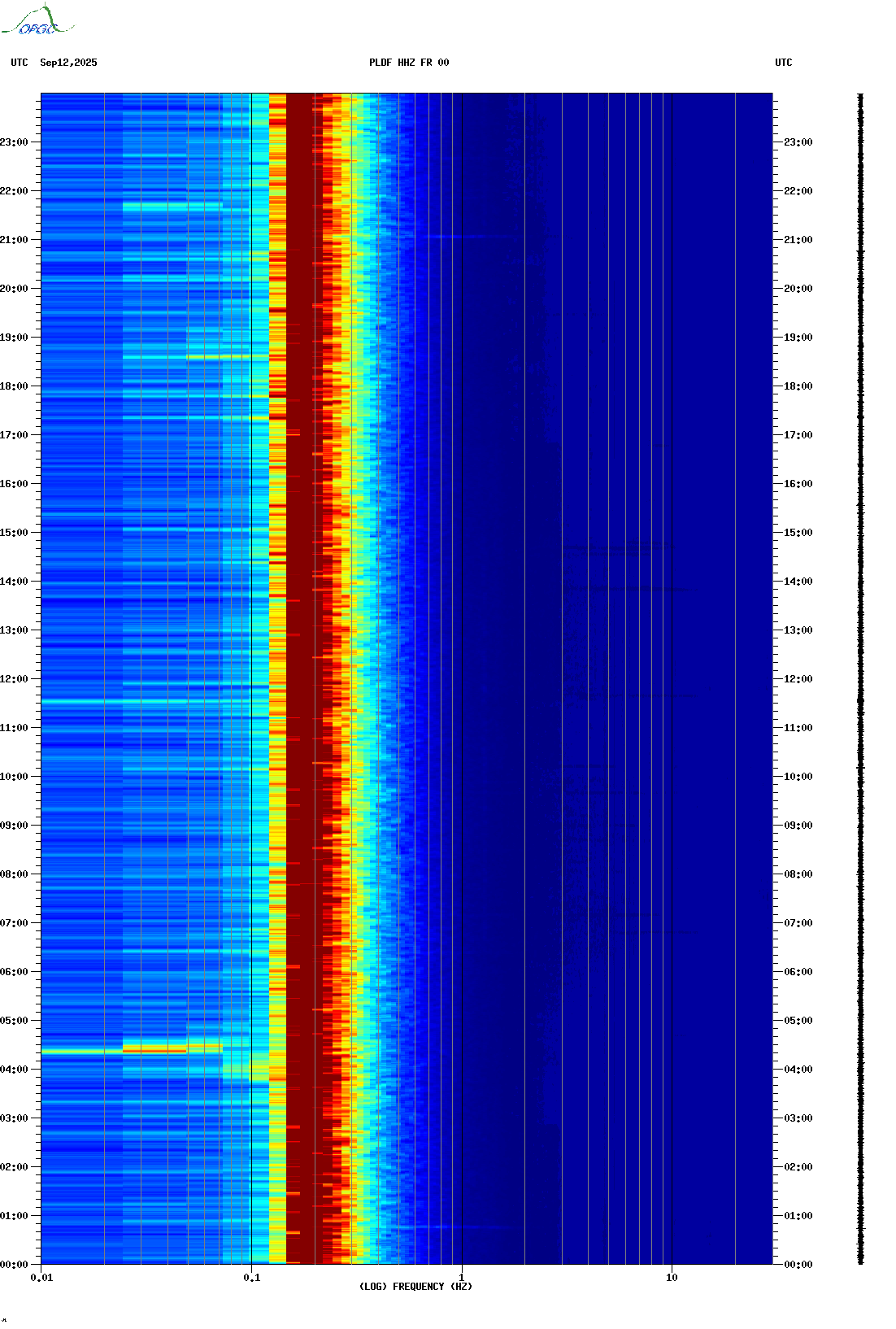Click the right-axis 14:00 time label
The height and width of the screenshot is (1329, 896).
[x=798, y=582]
